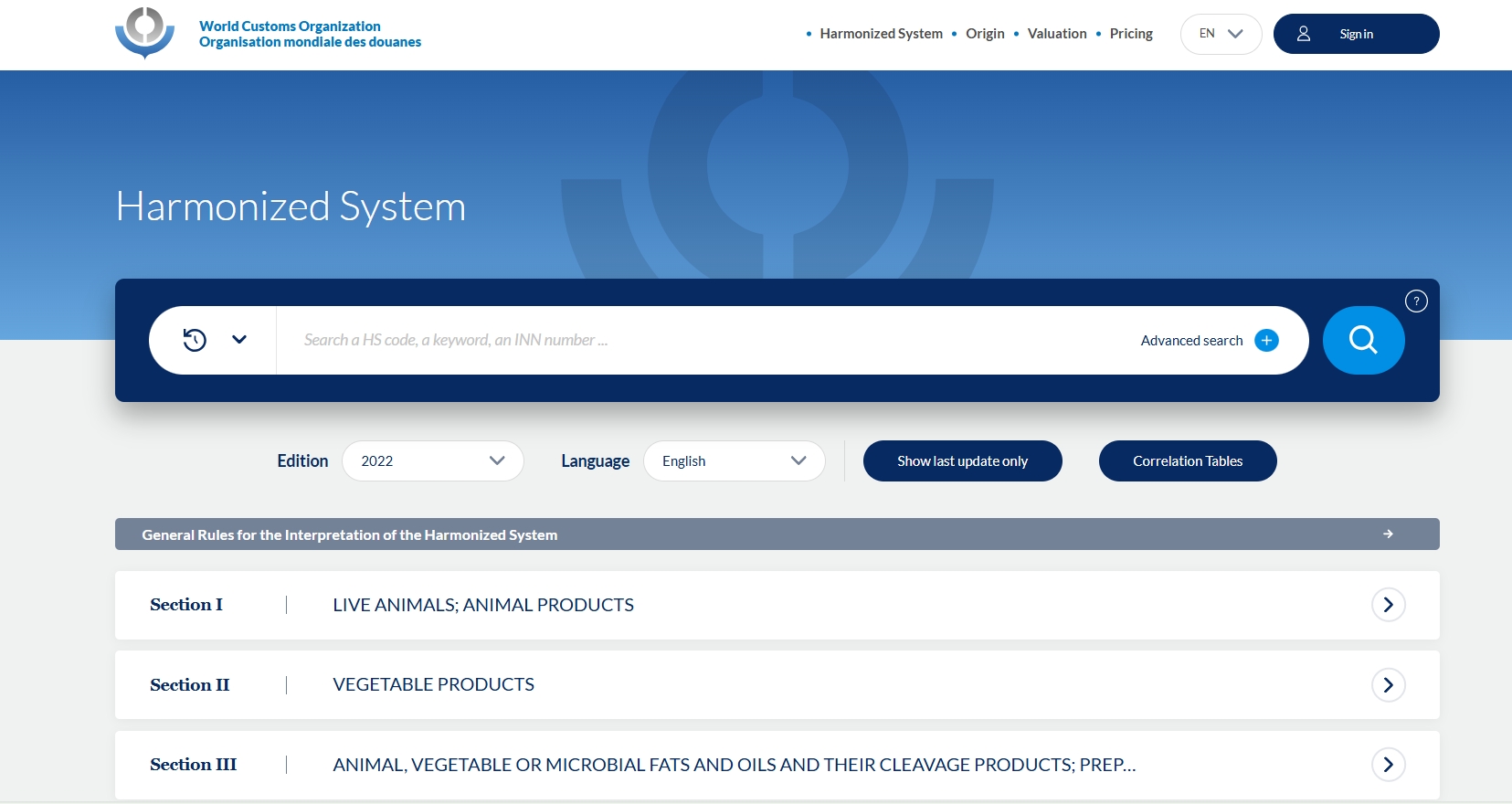The width and height of the screenshot is (1512, 804).
Task: Click the Section III label
Action: 193,765
